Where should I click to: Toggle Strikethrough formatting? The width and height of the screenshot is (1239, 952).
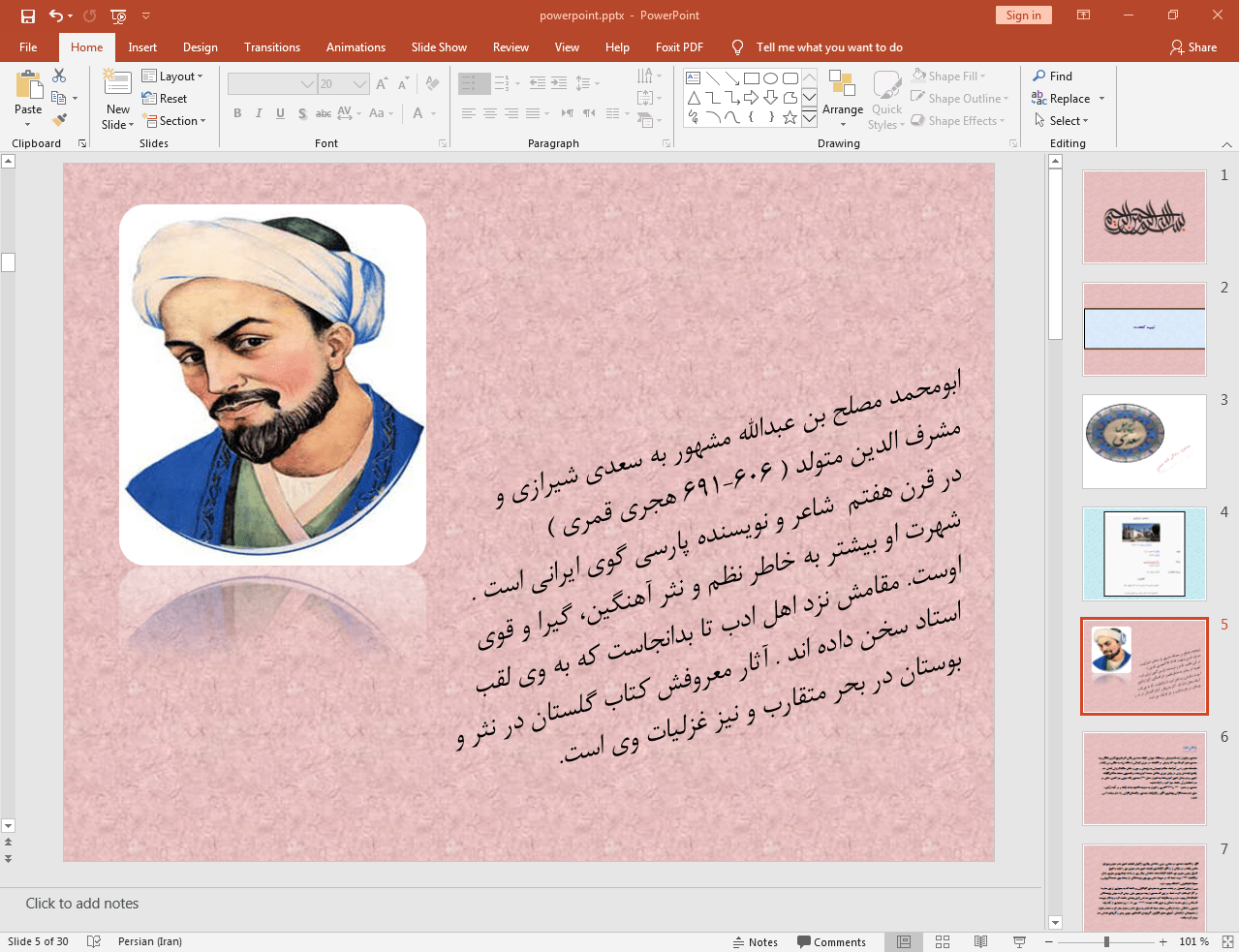[324, 113]
